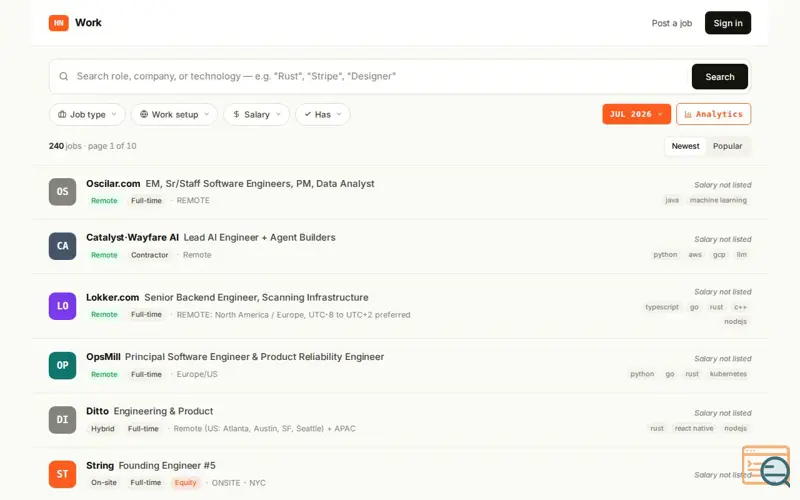Viewport: 800px width, 500px height.
Task: Click the nodejs tag on Lokker.com row
Action: click(735, 321)
